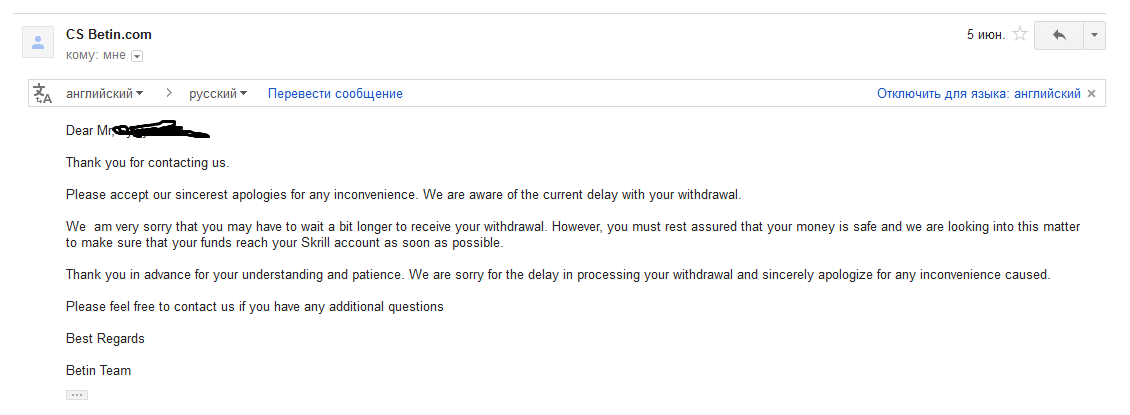Open the английский source language dropdown
The width and height of the screenshot is (1130, 415).
[104, 94]
